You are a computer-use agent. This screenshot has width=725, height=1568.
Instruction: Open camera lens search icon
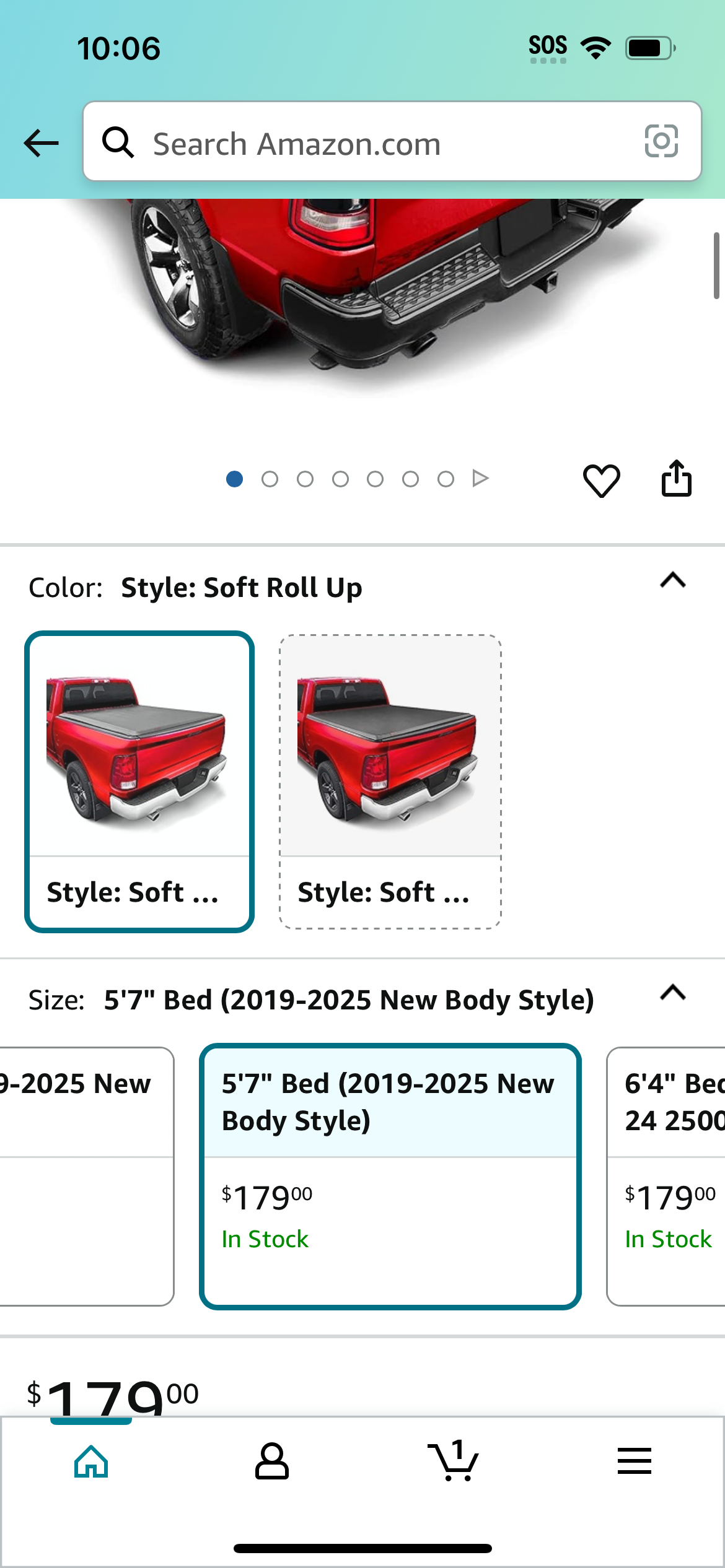661,141
